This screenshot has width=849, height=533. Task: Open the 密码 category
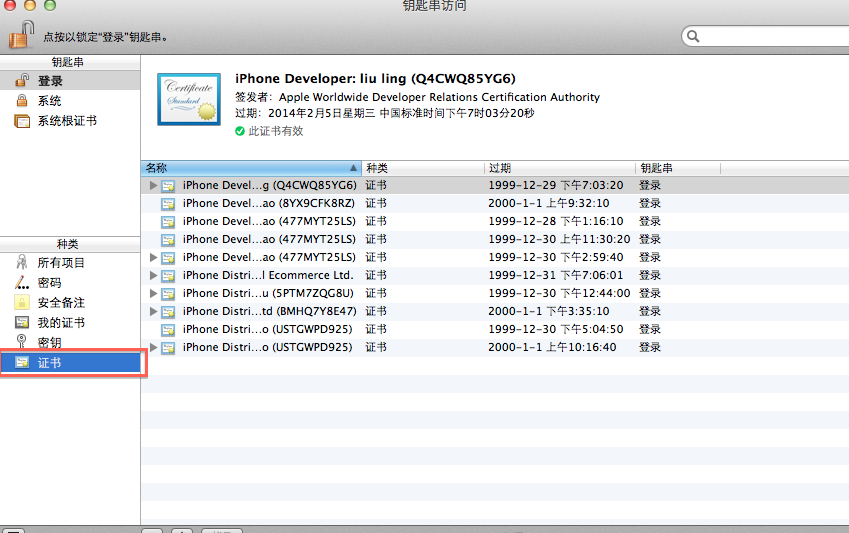click(x=70, y=283)
